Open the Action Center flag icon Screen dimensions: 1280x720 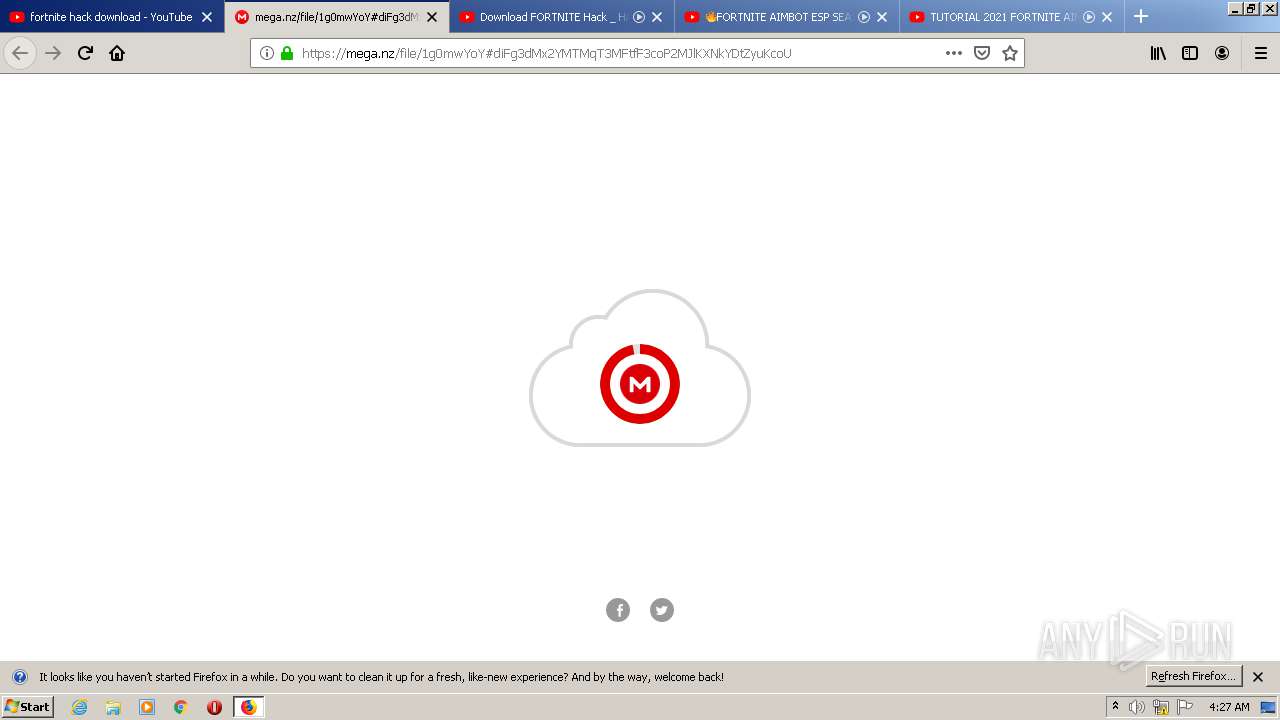click(1185, 707)
